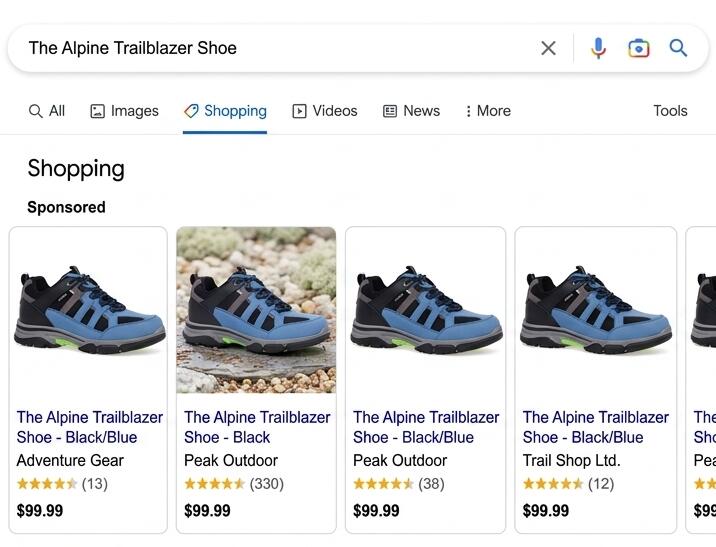
Task: Click the Videos tab play icon
Action: tap(299, 111)
